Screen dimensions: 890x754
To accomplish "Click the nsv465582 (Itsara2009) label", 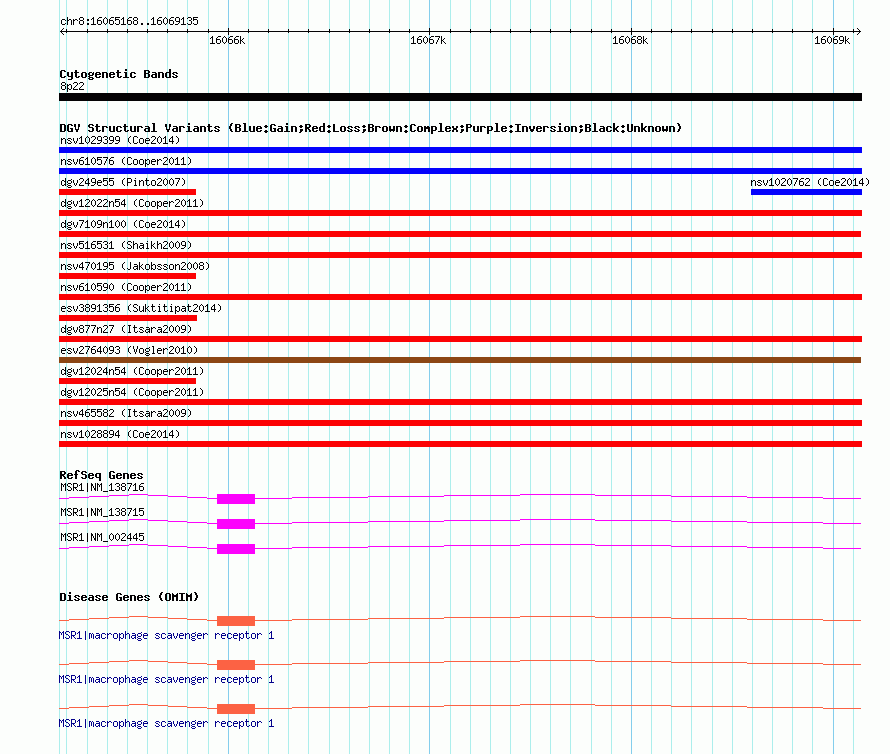I will [x=126, y=413].
